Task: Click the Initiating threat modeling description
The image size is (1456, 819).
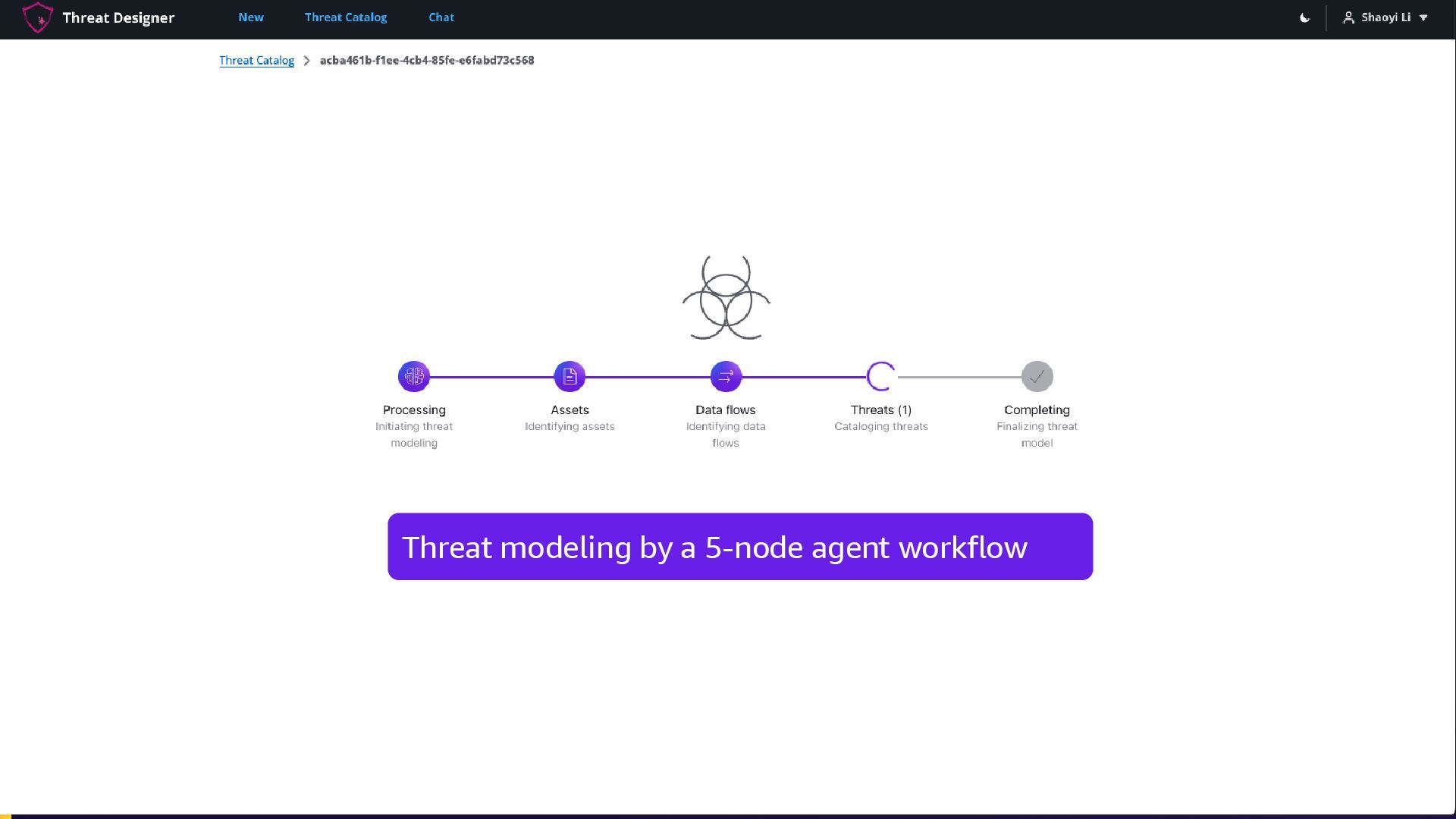Action: (414, 435)
